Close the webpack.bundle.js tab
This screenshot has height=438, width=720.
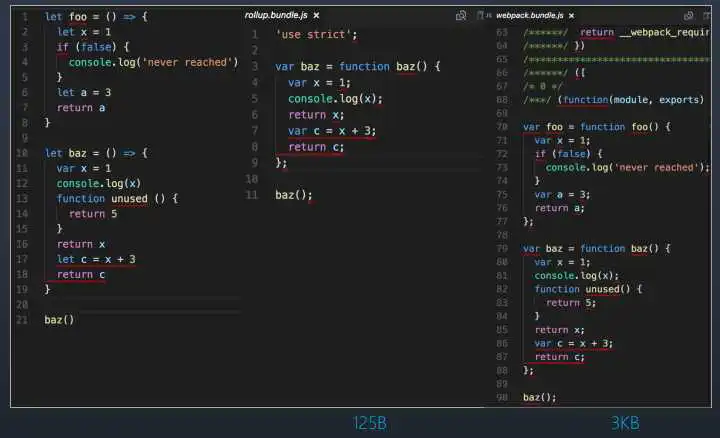click(571, 16)
